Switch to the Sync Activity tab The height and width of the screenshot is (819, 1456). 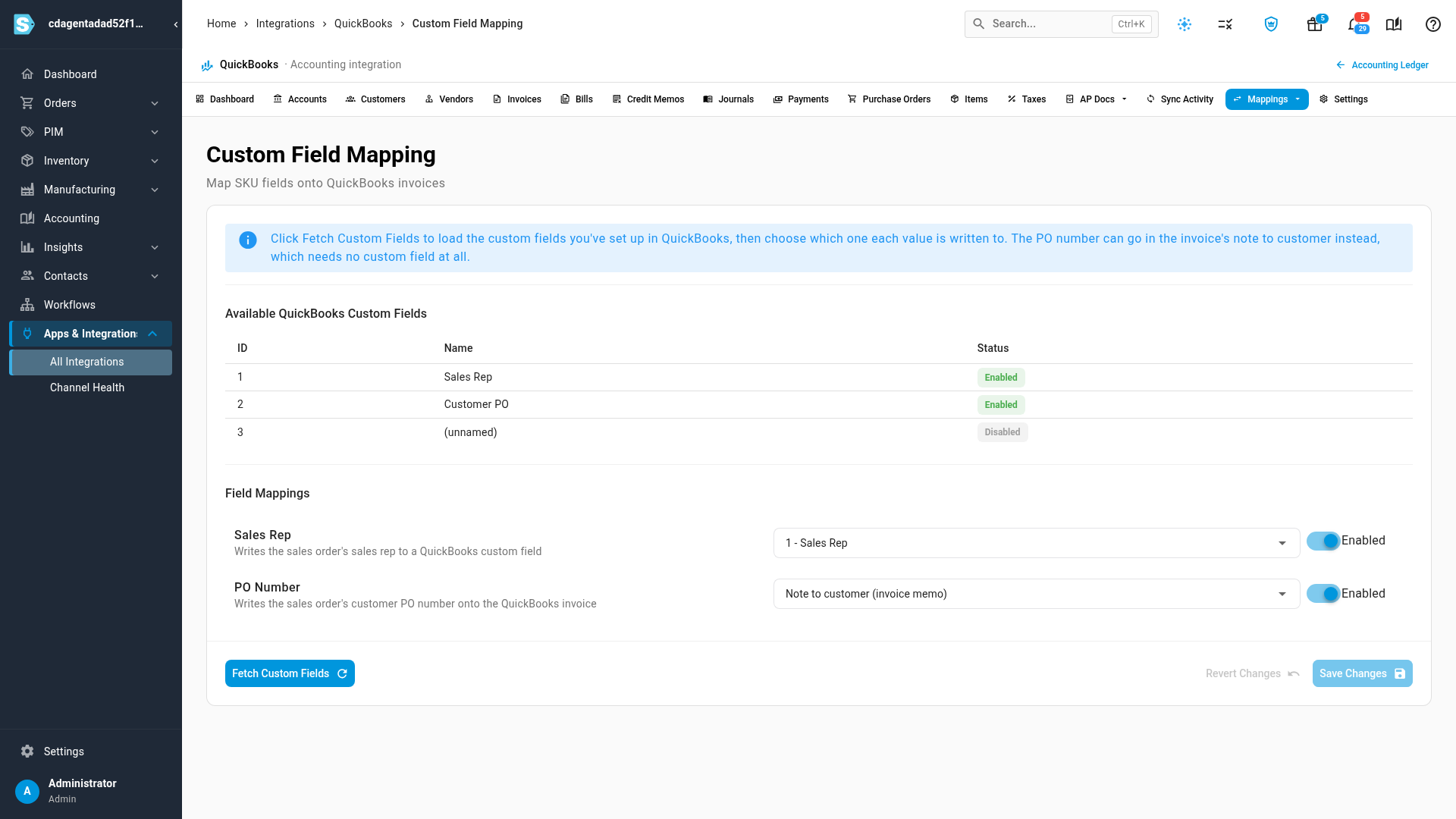[1179, 99]
